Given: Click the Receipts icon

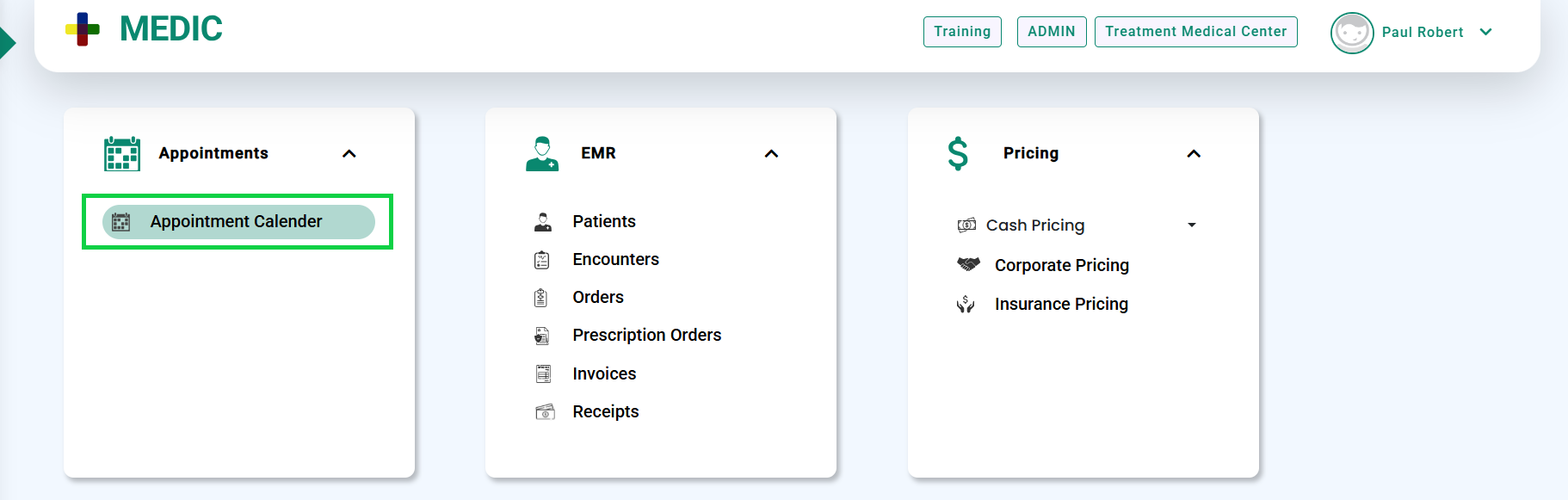Looking at the screenshot, I should [x=545, y=412].
